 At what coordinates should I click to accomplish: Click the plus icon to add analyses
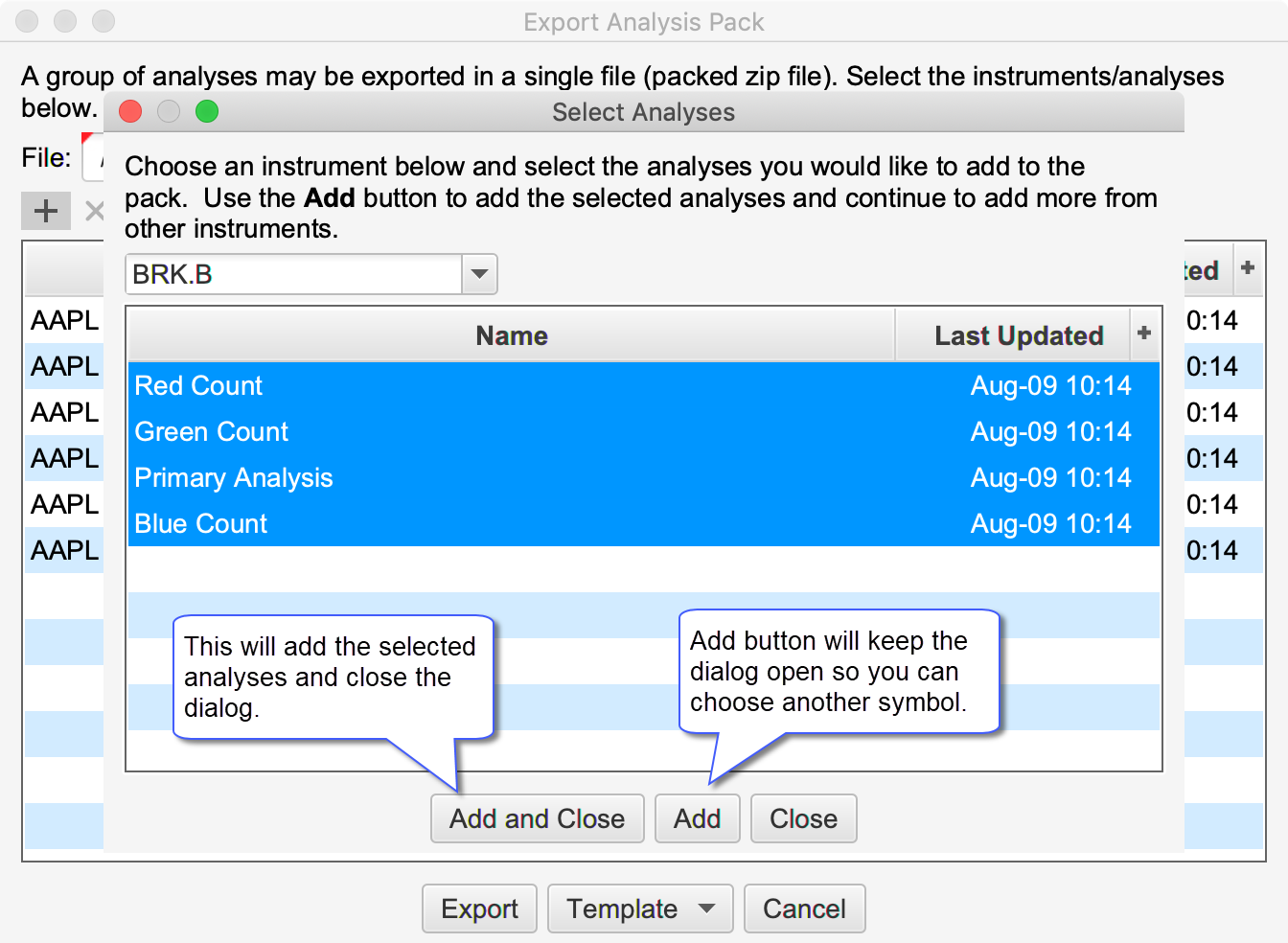pos(46,211)
